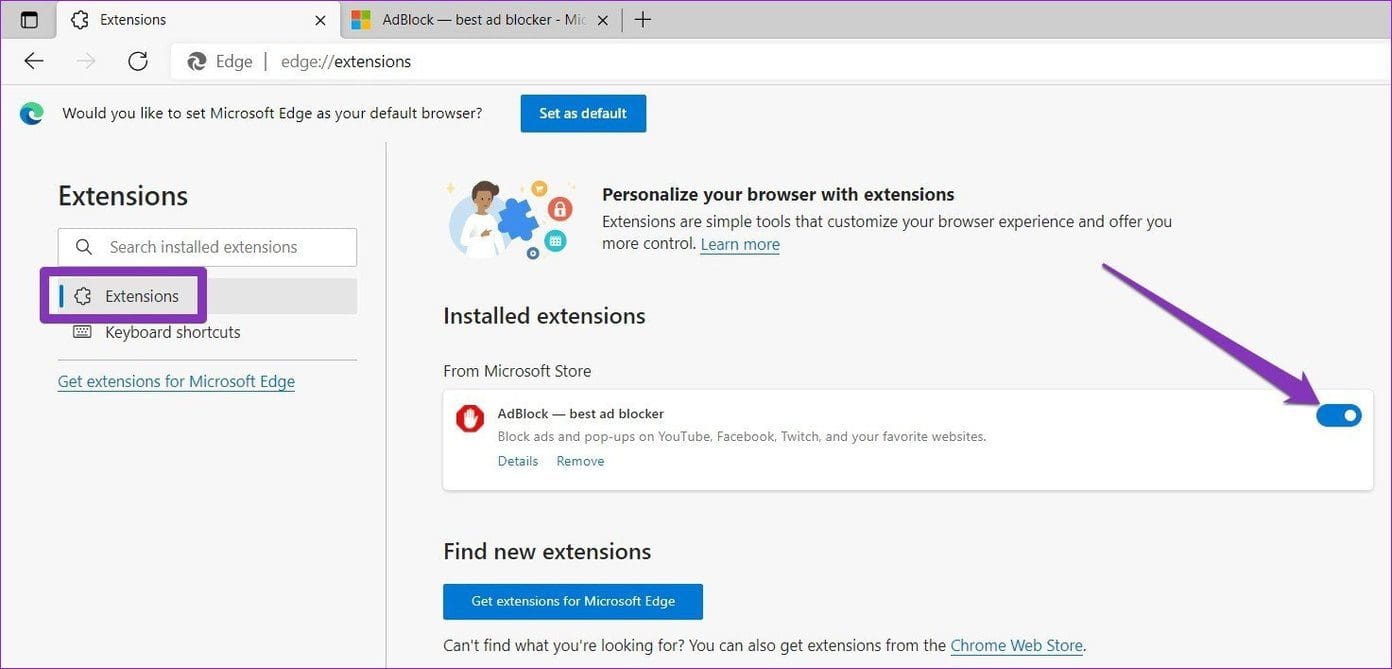
Task: Click the Edge logo in address bar
Action: [197, 62]
